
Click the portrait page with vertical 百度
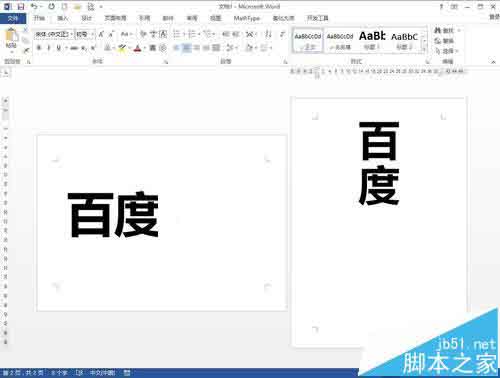click(x=379, y=222)
